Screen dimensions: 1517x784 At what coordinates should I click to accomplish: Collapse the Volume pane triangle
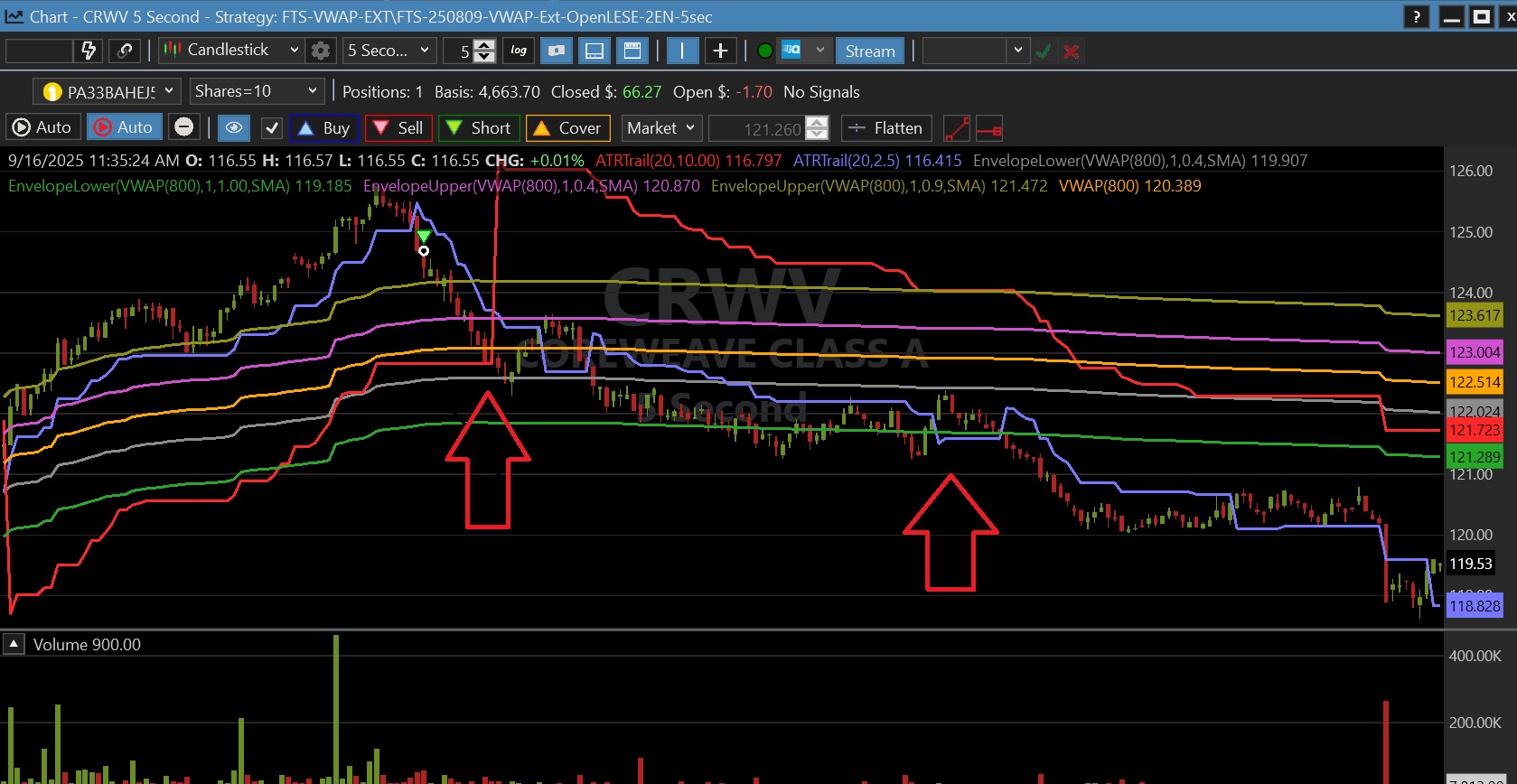coord(14,644)
